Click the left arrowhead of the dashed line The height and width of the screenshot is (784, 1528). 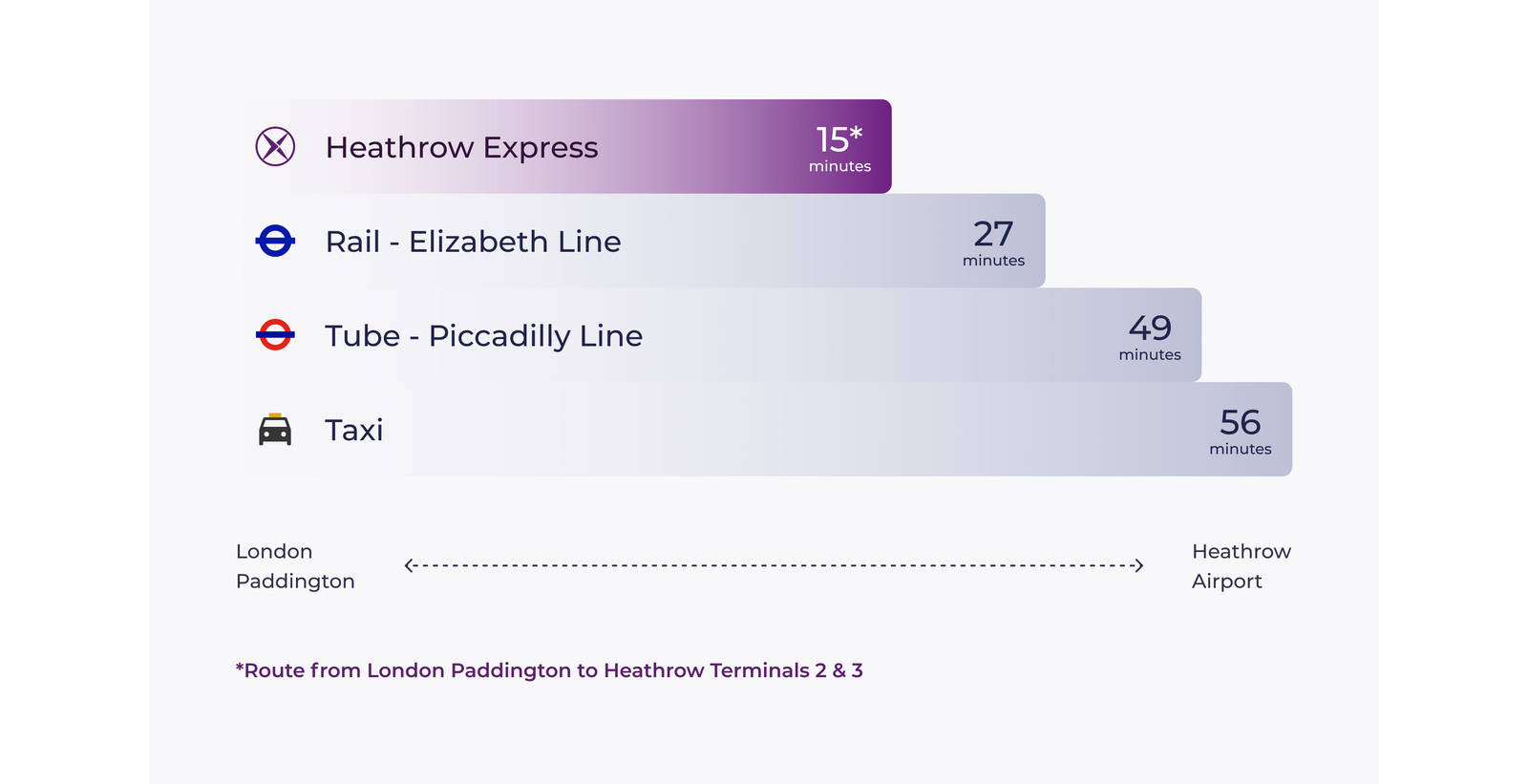tap(409, 565)
